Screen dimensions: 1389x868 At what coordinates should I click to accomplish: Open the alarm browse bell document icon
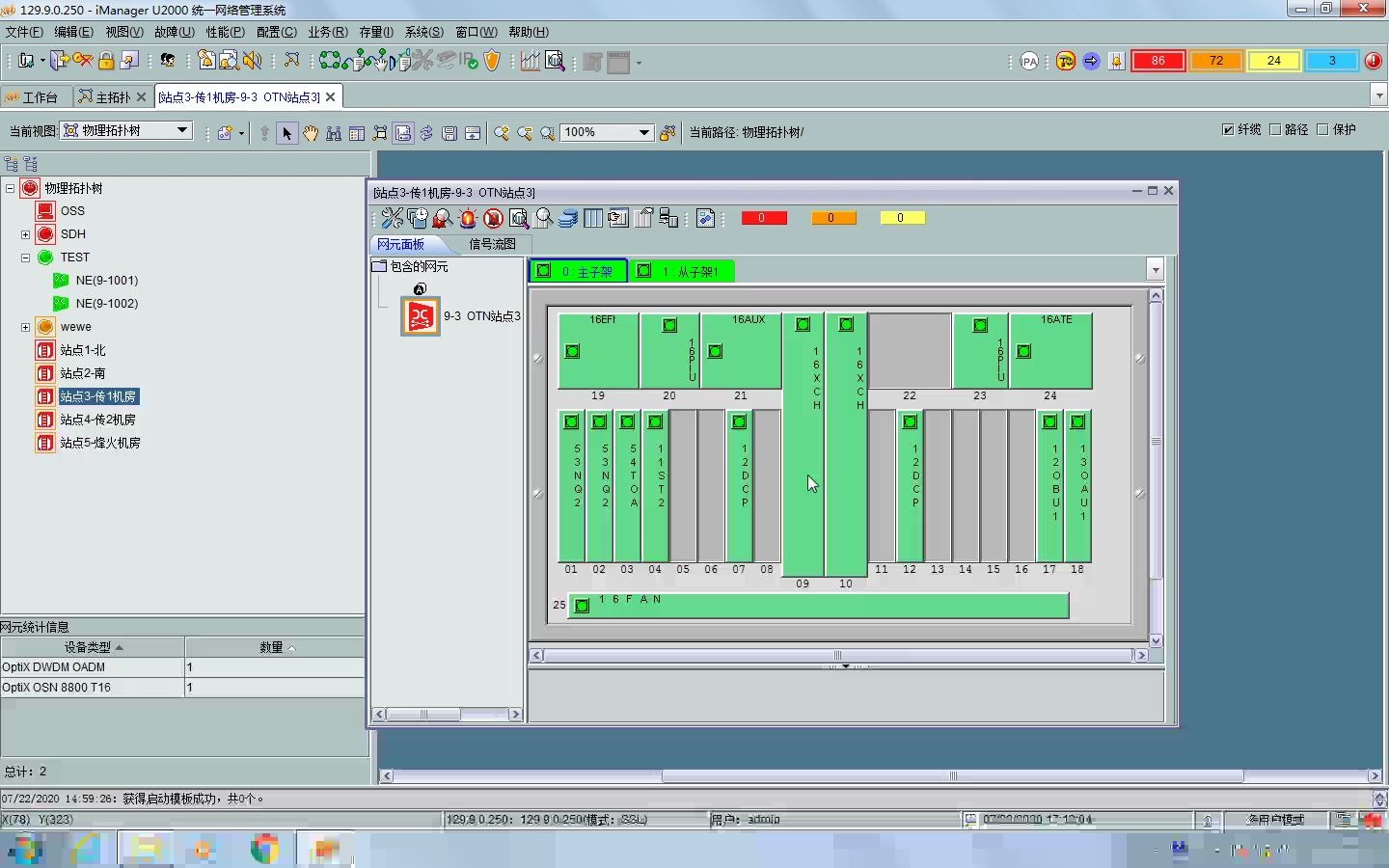pos(206,61)
